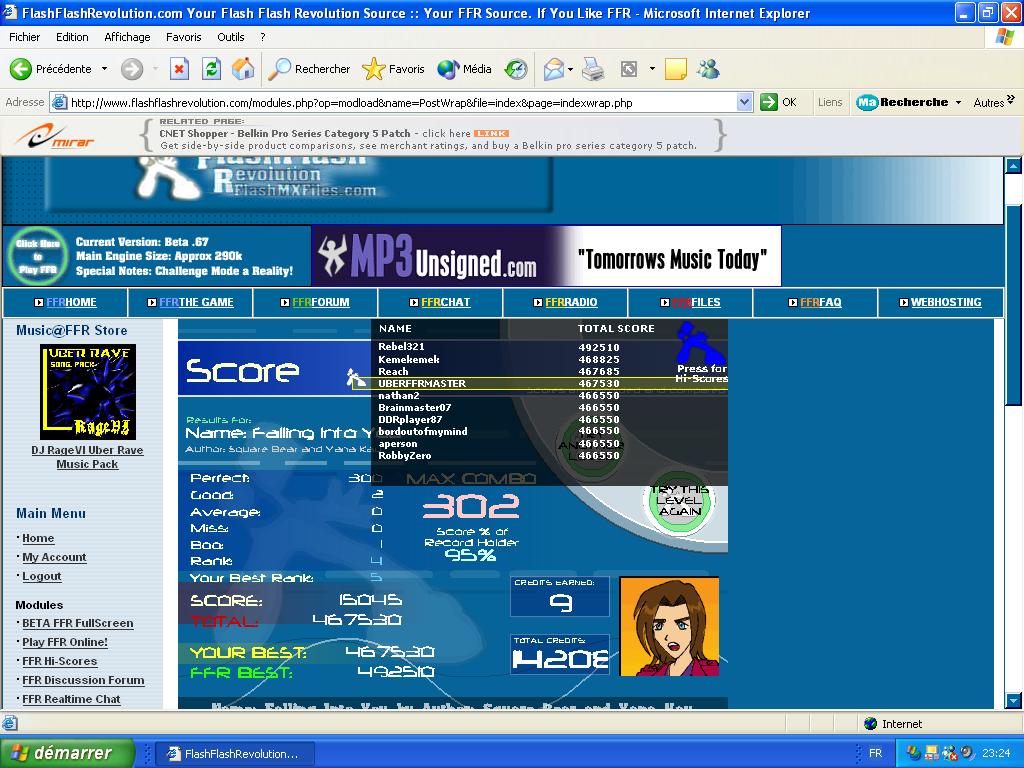Click the Internet zone globe in status bar
The image size is (1024, 768).
pos(870,724)
